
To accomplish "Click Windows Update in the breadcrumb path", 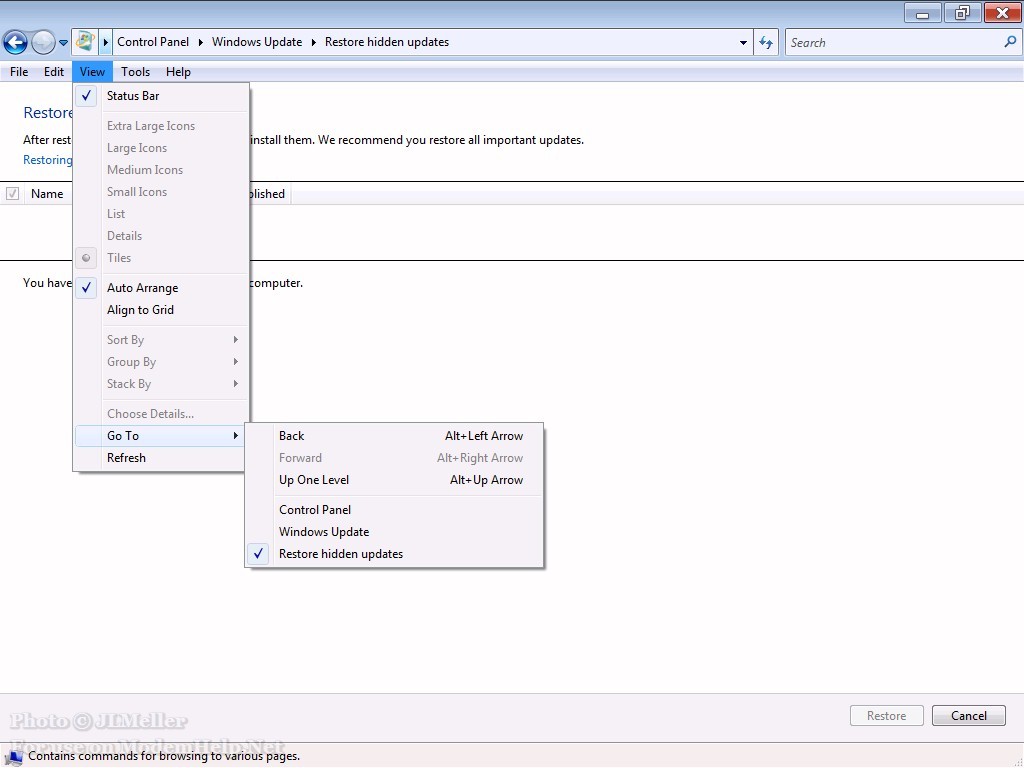I will coord(257,42).
